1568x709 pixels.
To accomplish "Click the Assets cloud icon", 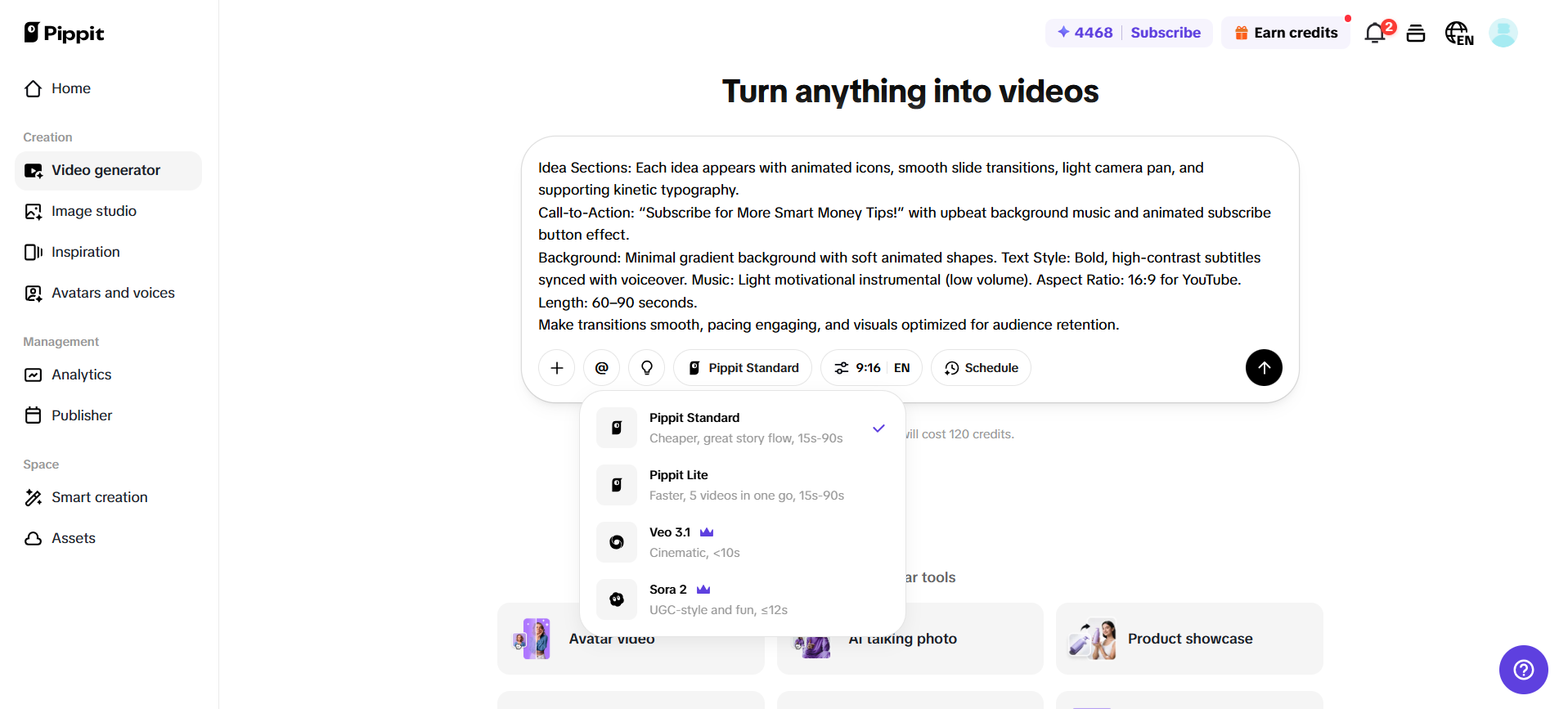I will [x=34, y=538].
